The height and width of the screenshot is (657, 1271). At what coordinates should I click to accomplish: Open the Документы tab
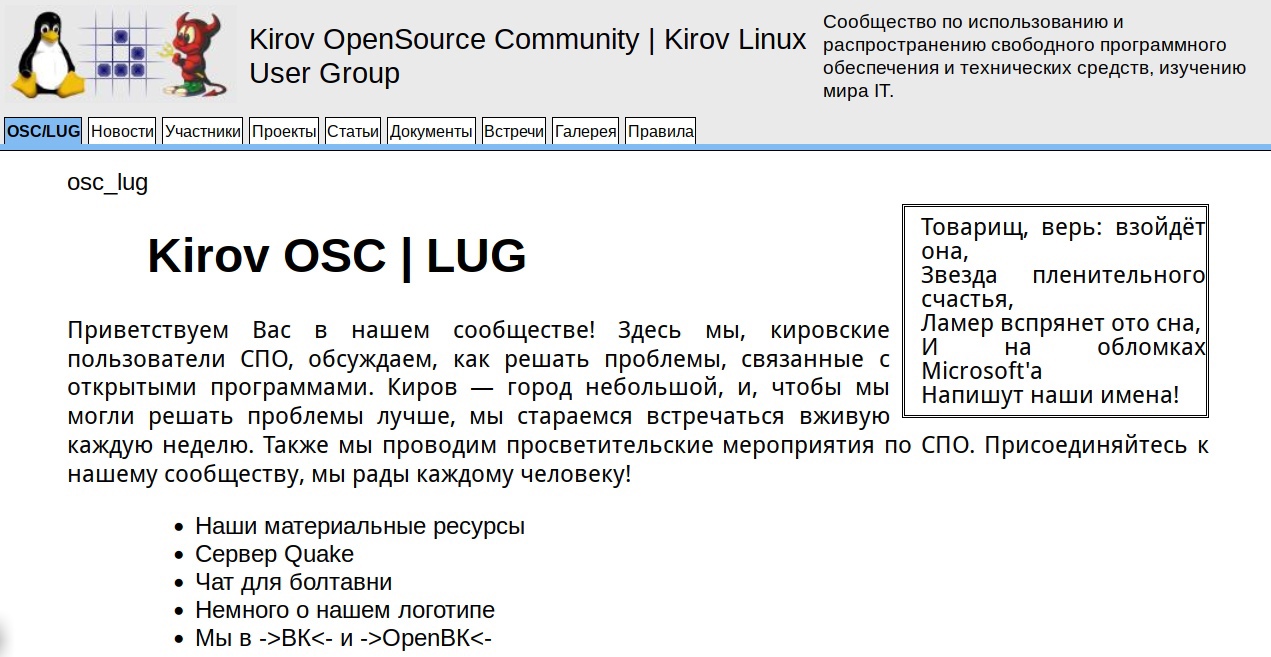pos(431,131)
